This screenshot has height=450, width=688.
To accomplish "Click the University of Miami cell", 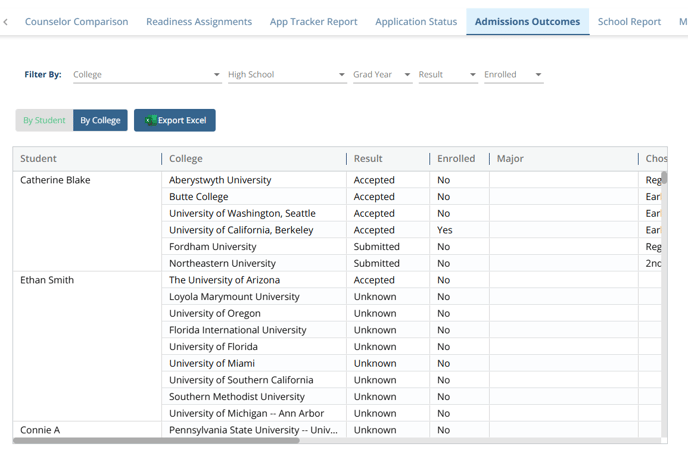I will coord(254,363).
